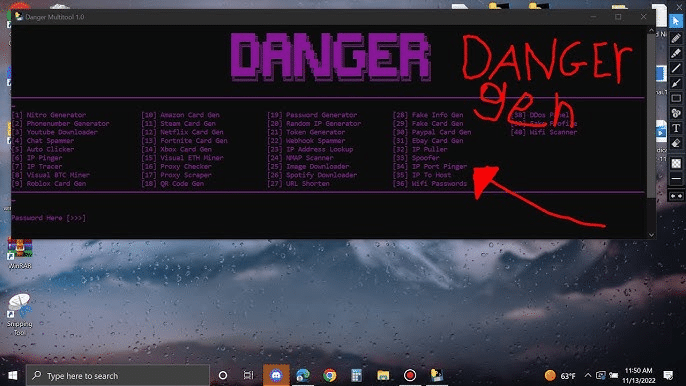Image resolution: width=686 pixels, height=386 pixels.
Task: Click the '[1] Nitro Generator' entry
Action: coord(49,115)
